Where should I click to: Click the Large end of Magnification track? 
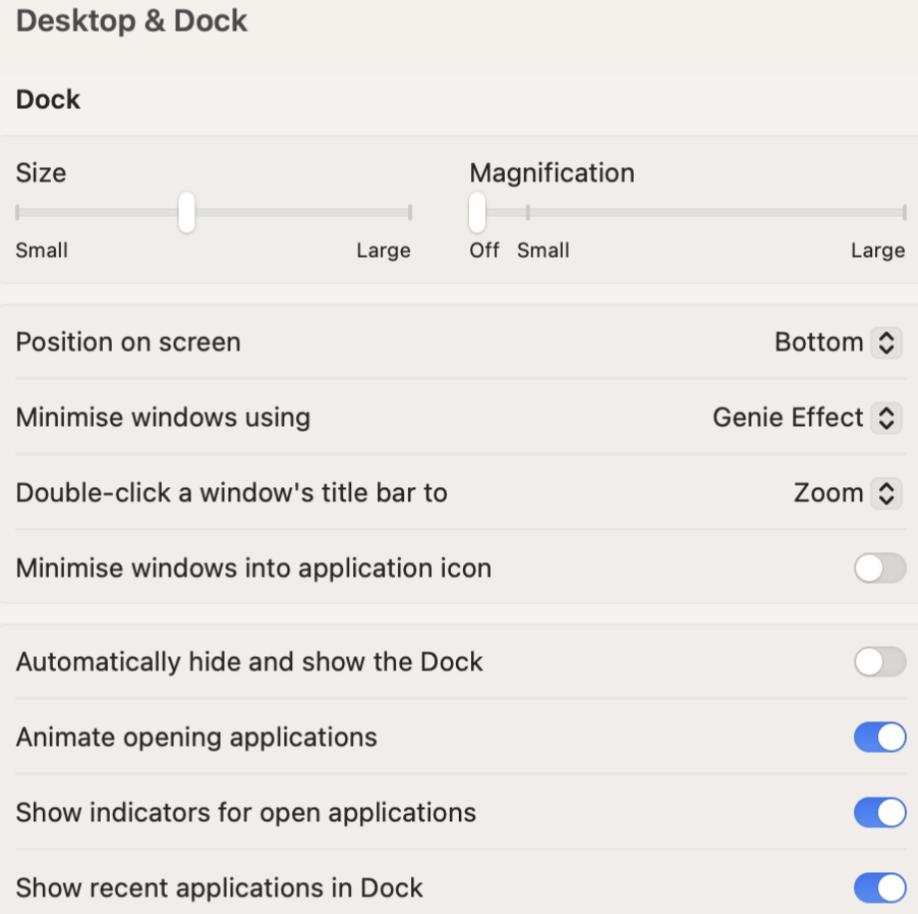tap(905, 213)
